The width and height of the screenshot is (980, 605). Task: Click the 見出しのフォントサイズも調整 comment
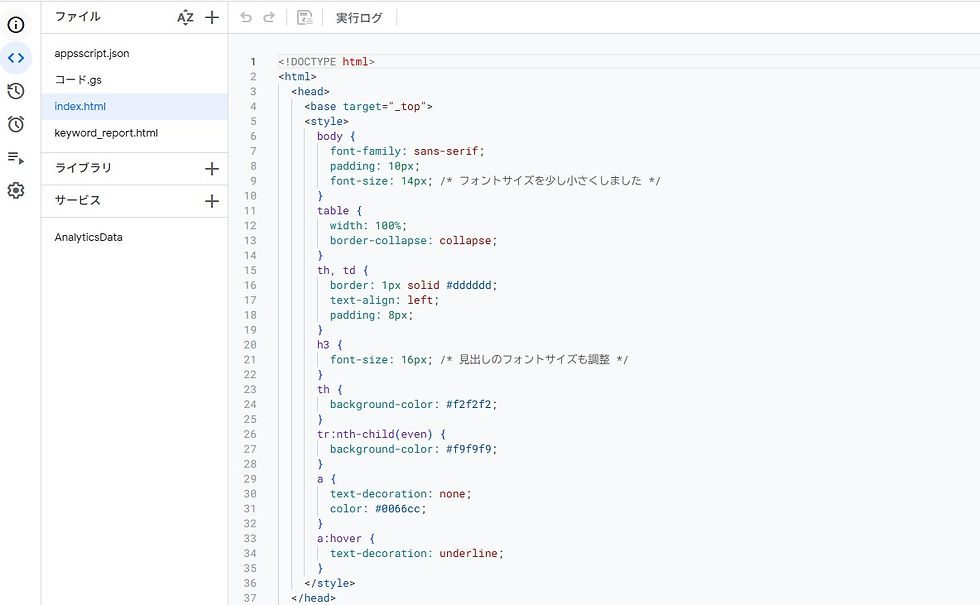coord(534,360)
